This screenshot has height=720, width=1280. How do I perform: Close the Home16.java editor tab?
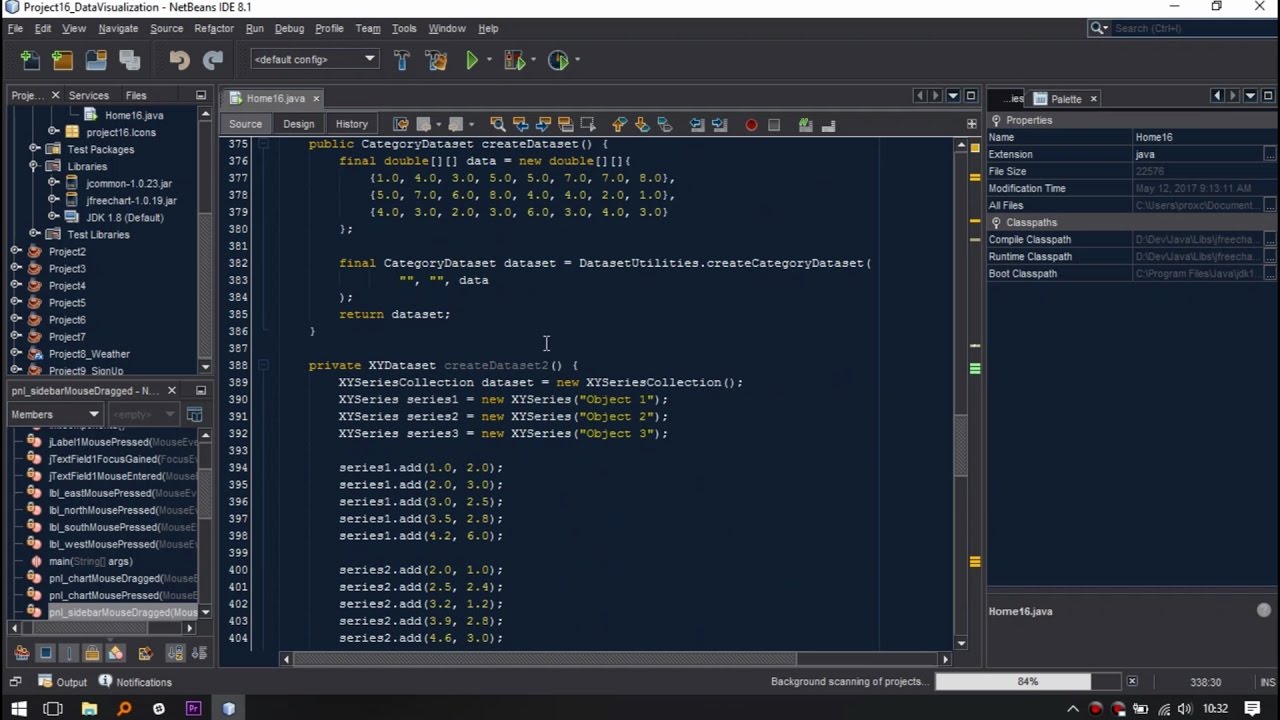click(316, 98)
